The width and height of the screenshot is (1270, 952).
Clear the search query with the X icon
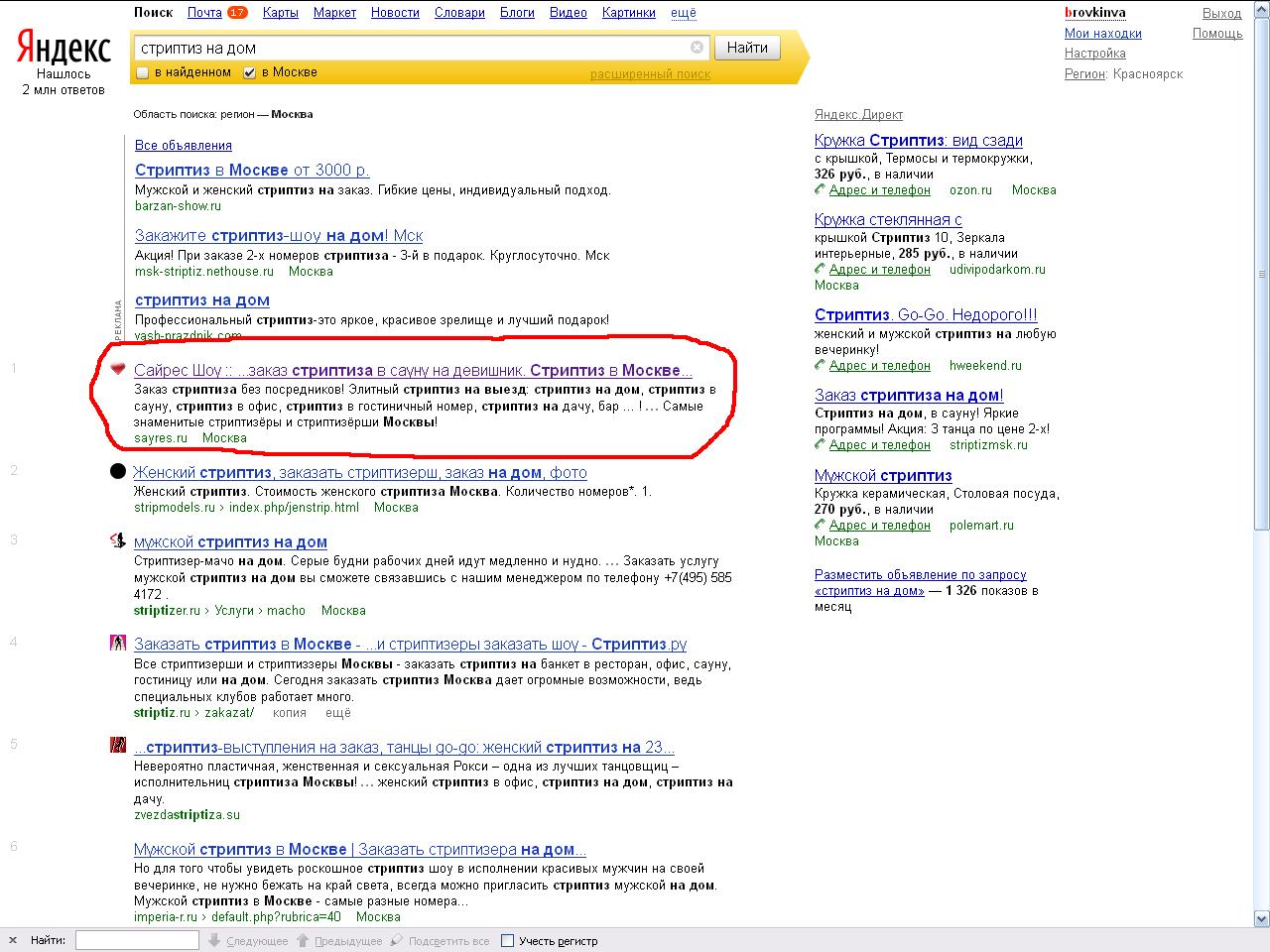697,48
